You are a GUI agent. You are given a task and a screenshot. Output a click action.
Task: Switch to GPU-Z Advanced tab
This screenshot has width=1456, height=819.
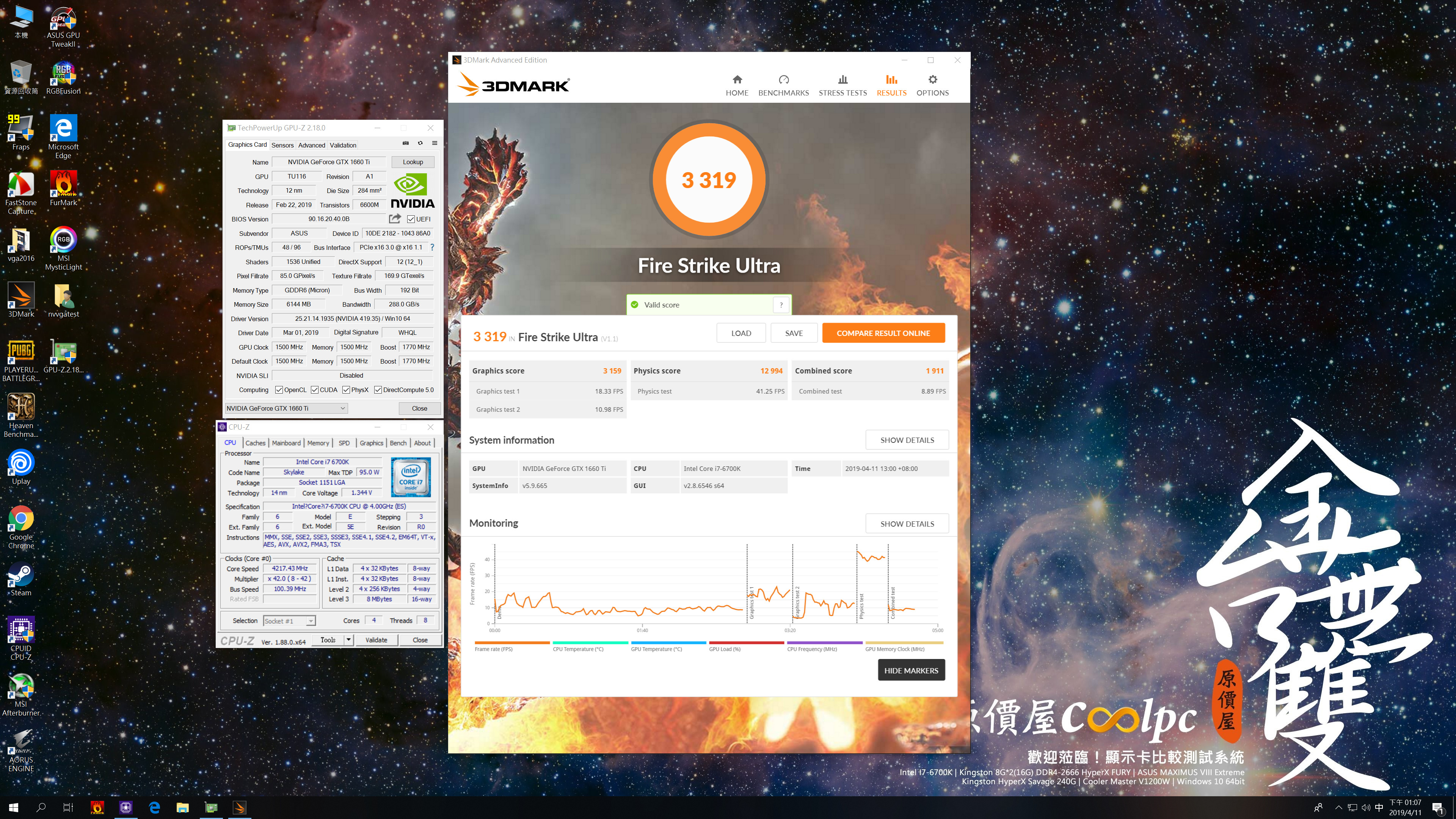(x=311, y=145)
